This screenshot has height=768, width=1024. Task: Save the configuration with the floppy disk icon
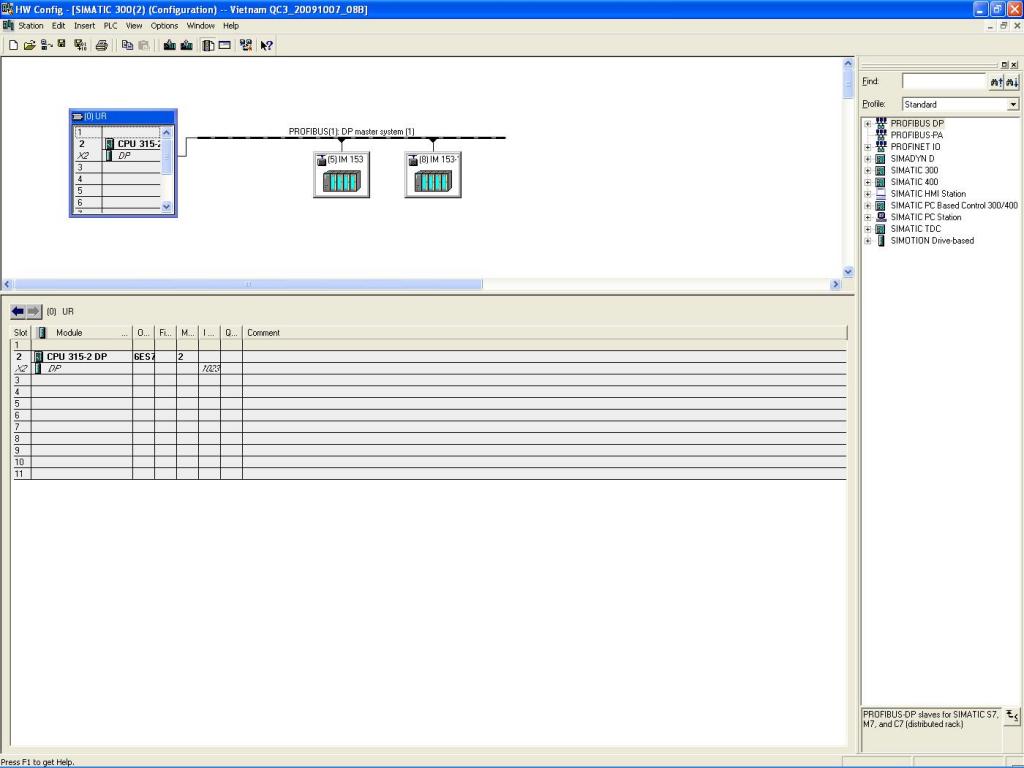click(61, 44)
